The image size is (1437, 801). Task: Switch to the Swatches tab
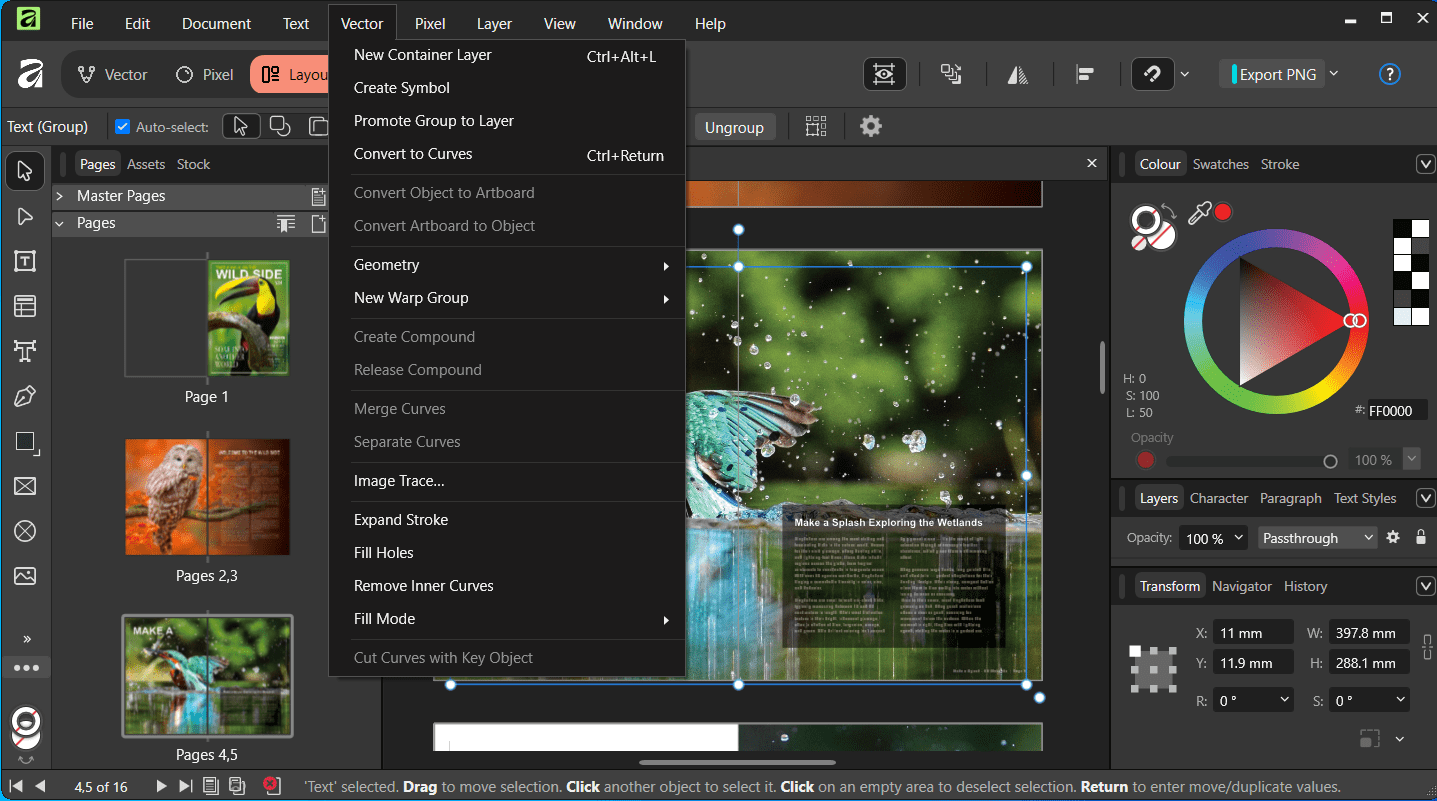[1220, 164]
